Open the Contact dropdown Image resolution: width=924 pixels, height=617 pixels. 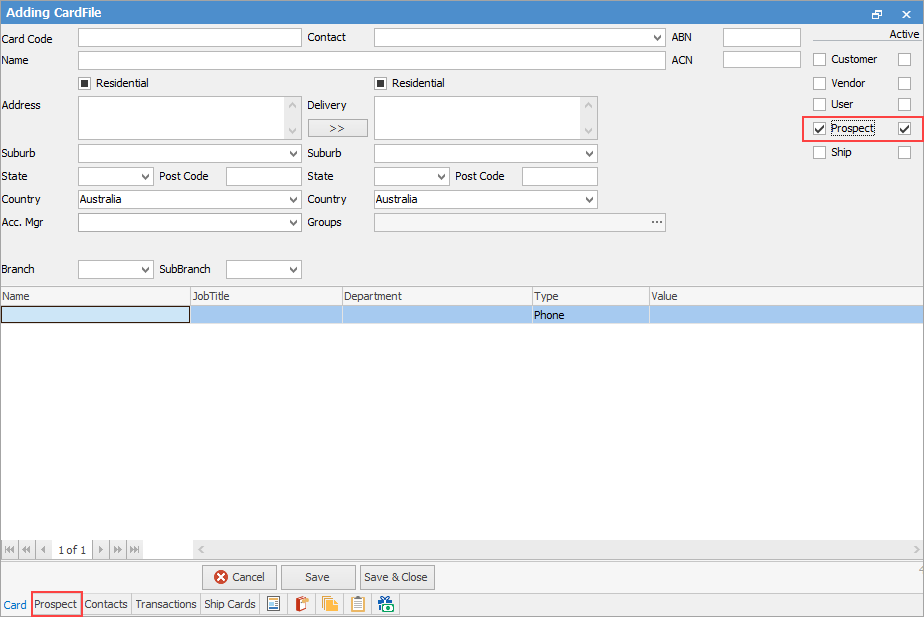659,37
